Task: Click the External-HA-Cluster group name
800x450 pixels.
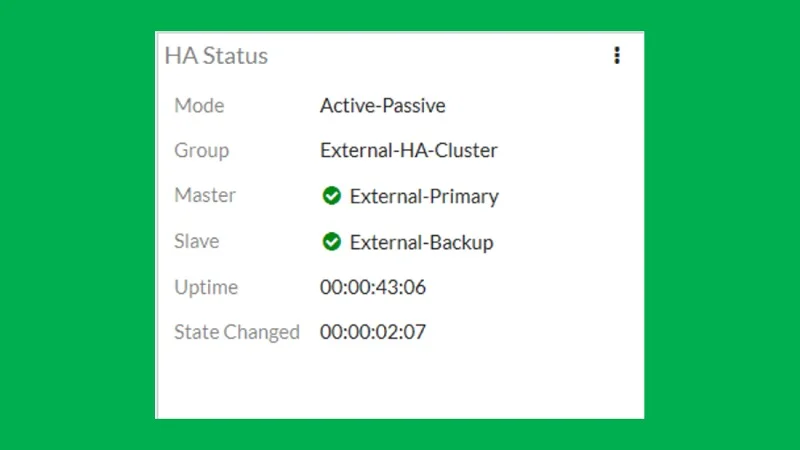Action: tap(409, 151)
